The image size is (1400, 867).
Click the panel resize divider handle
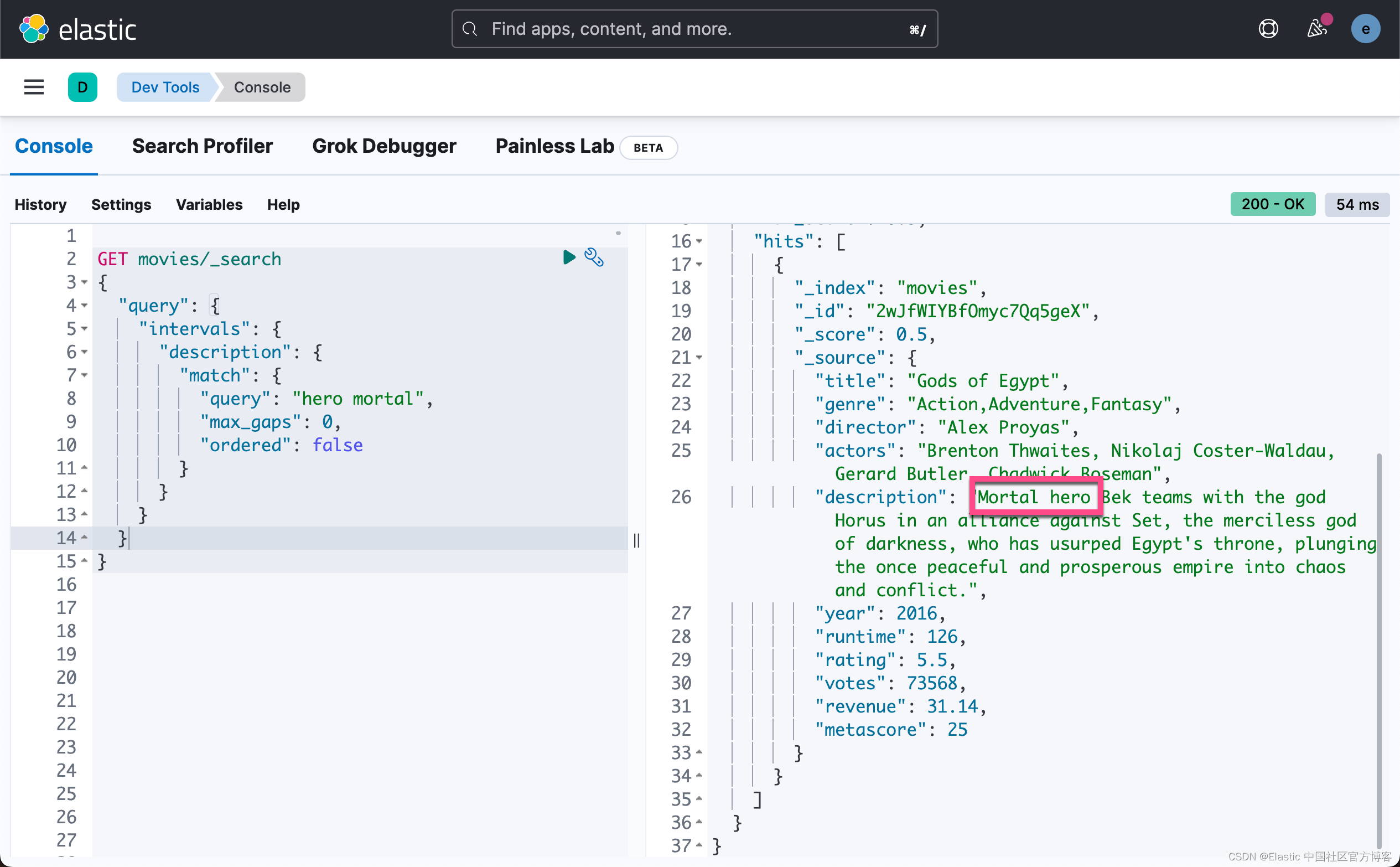coord(636,540)
